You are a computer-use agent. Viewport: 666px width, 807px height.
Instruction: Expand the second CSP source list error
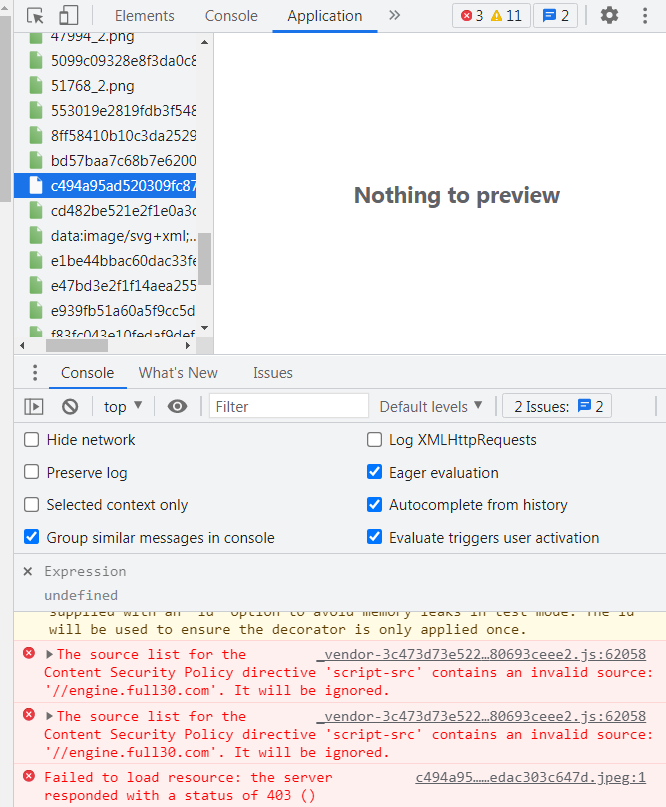tap(49, 716)
